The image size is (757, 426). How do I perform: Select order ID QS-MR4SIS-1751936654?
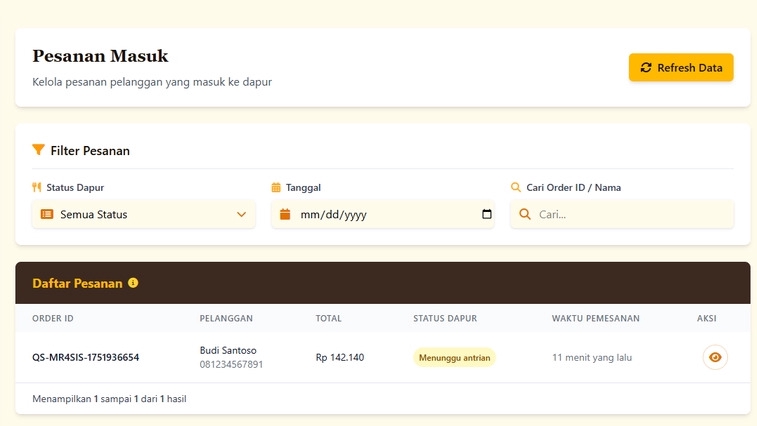tap(86, 357)
